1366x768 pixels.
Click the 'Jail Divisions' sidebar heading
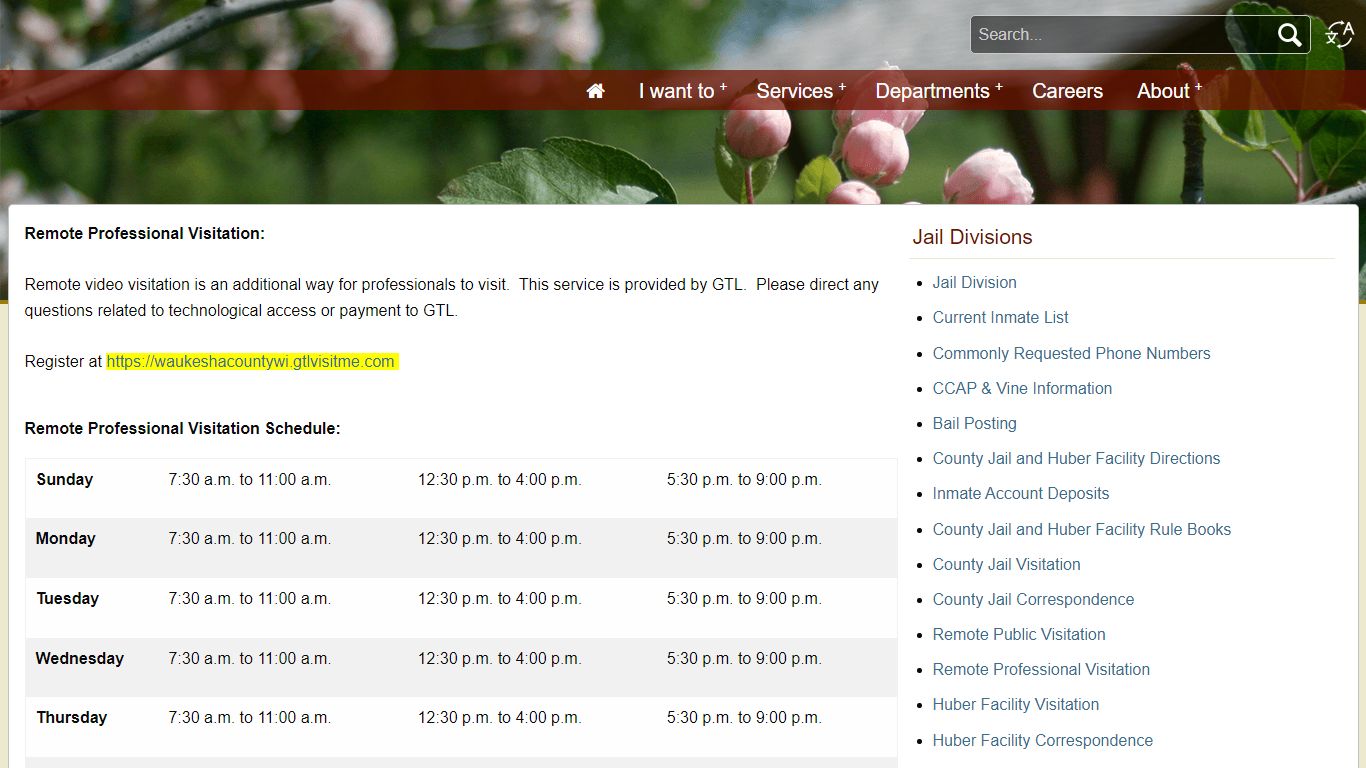(972, 237)
